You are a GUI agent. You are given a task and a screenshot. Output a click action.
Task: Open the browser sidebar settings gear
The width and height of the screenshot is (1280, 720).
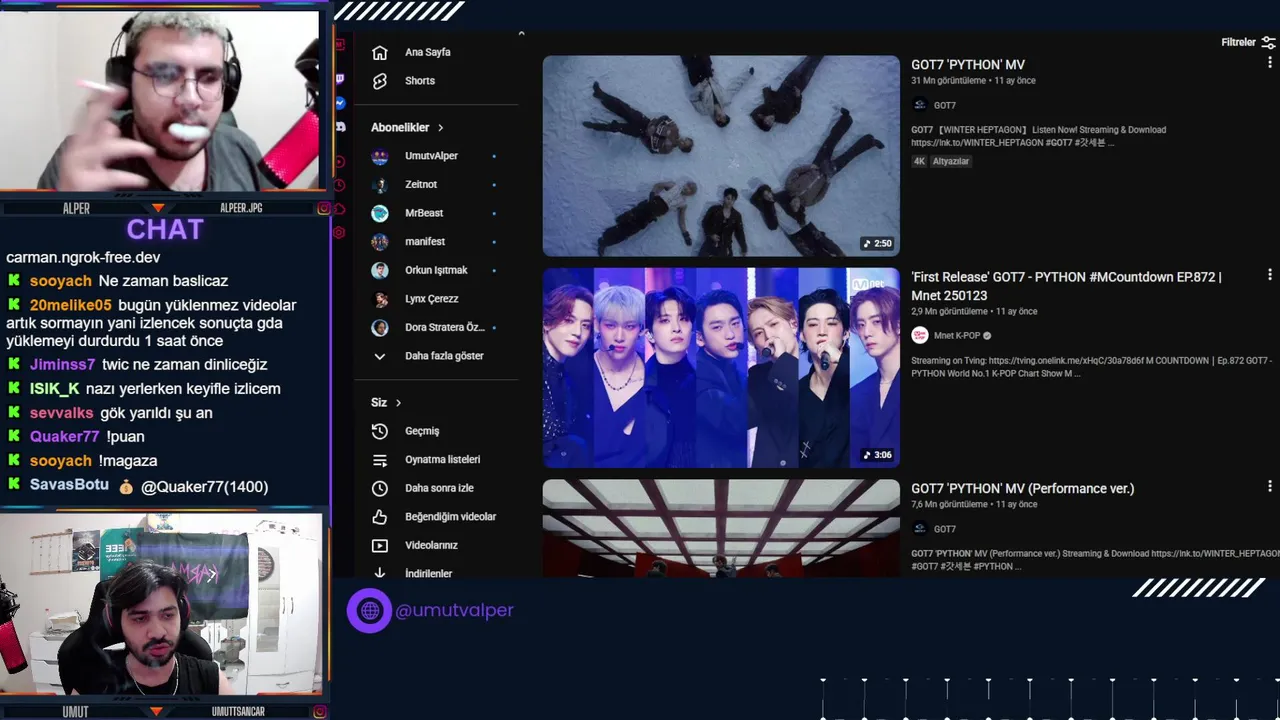340,232
